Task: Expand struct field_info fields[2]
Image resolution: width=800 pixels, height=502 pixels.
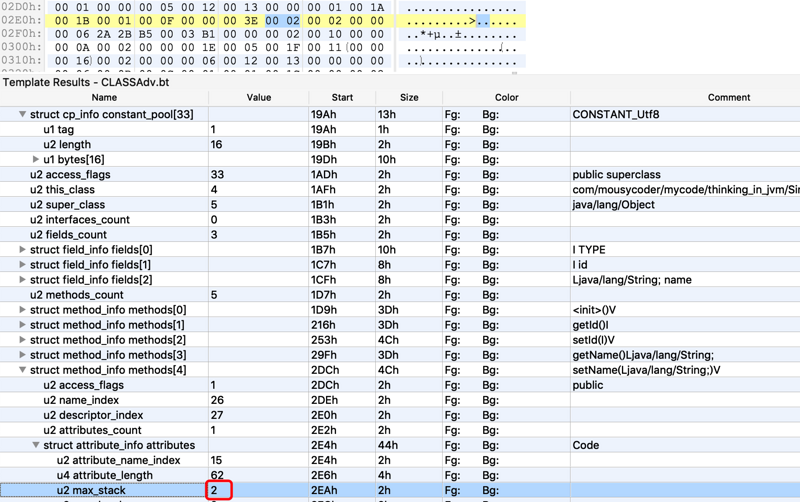Action: click(x=22, y=280)
